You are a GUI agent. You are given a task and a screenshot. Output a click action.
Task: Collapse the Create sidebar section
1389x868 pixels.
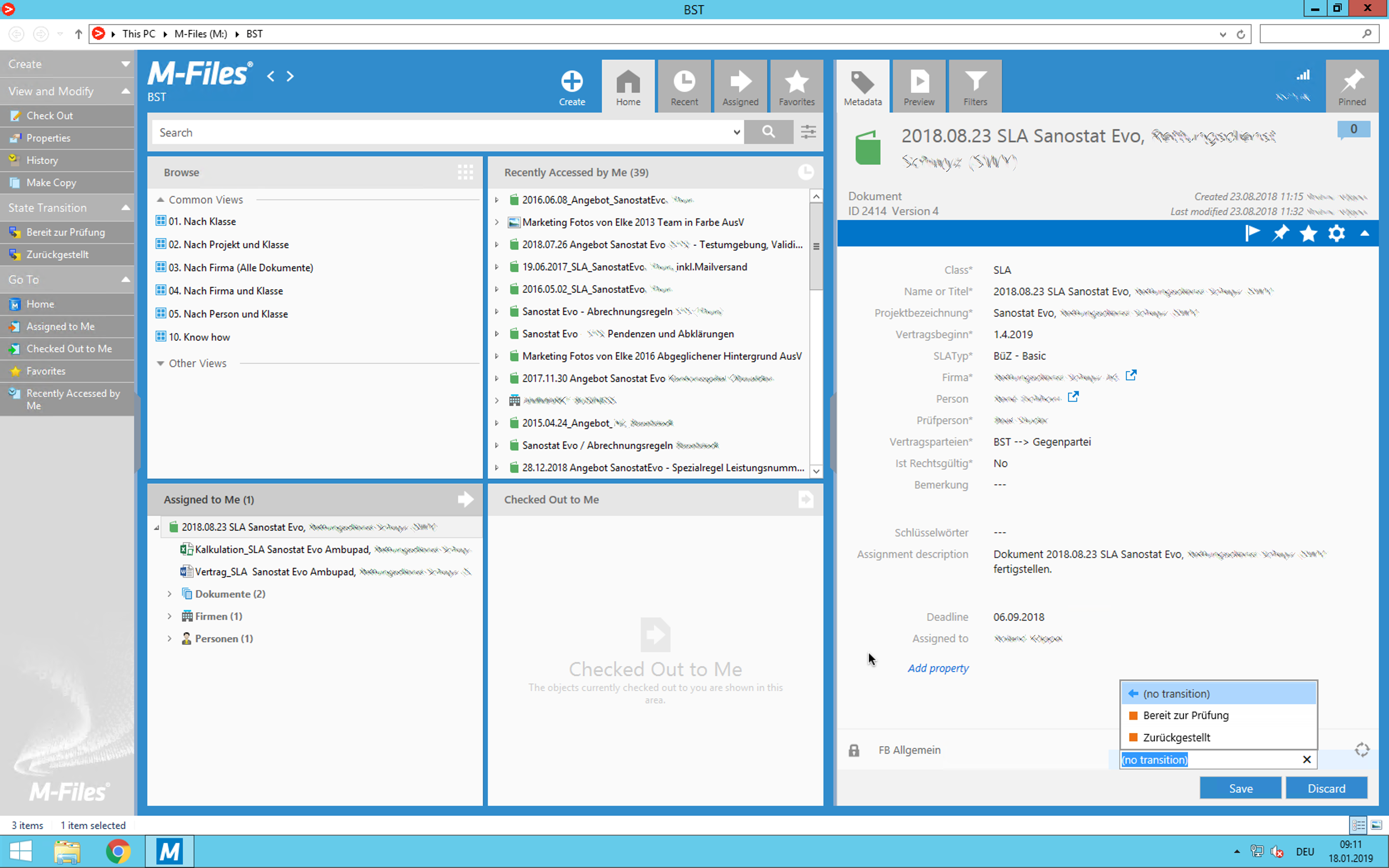point(126,64)
